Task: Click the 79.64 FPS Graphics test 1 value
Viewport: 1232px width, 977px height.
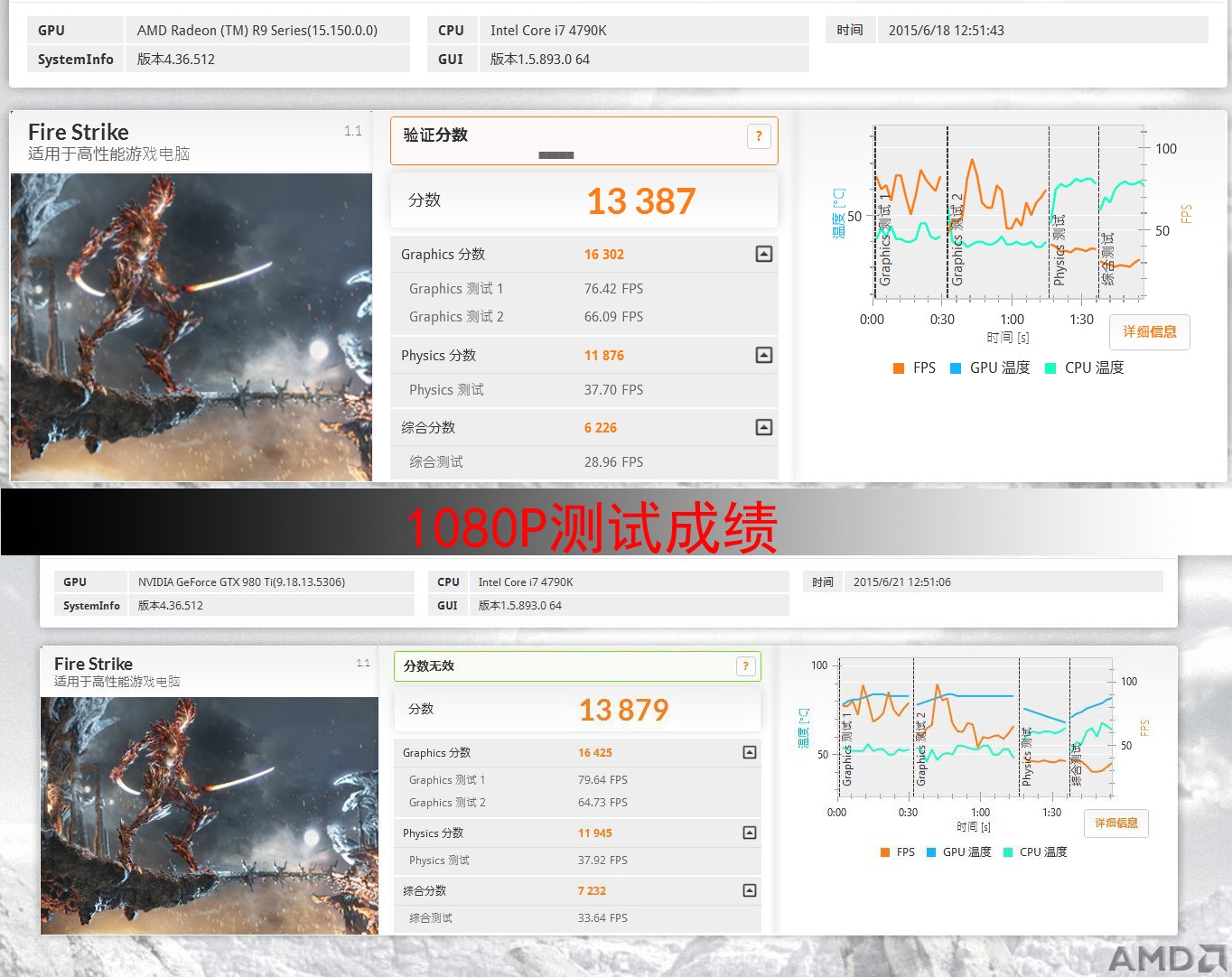Action: tap(602, 779)
